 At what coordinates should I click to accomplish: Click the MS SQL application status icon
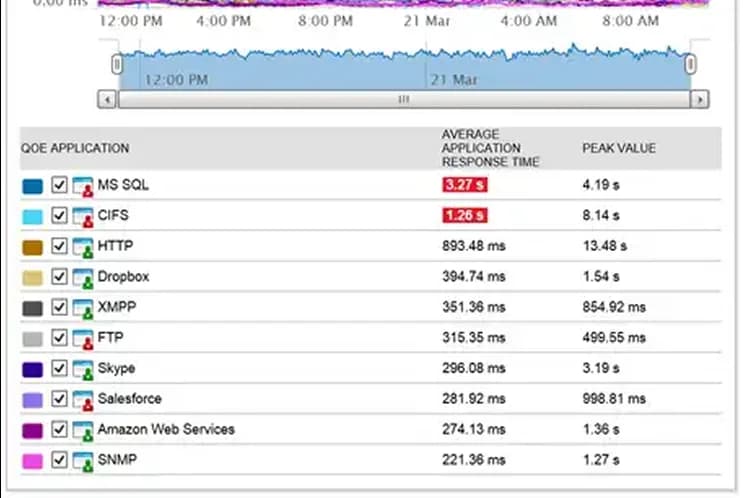click(83, 185)
